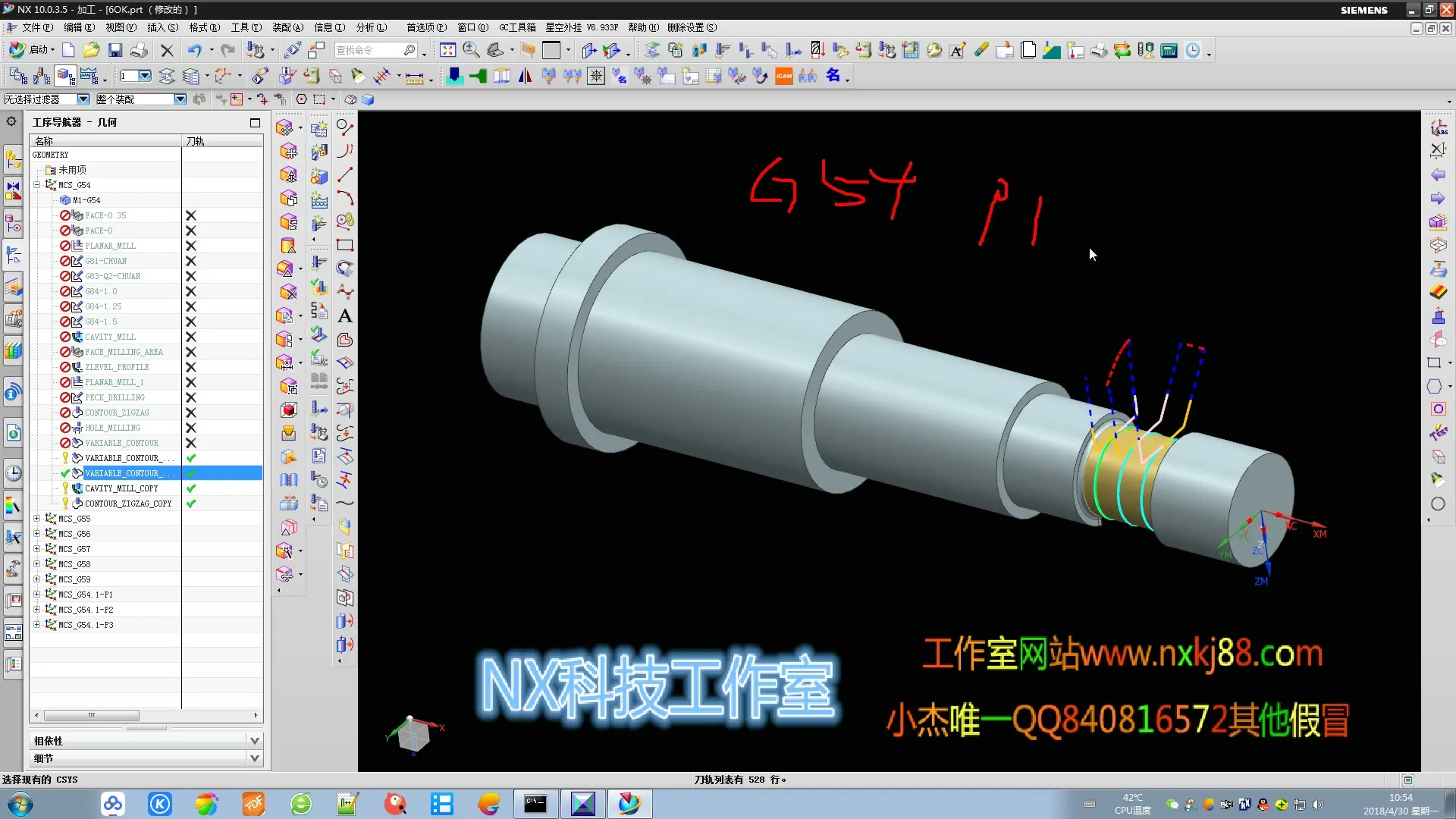The image size is (1456, 819).
Task: Click the Fit view icon
Action: click(447, 50)
